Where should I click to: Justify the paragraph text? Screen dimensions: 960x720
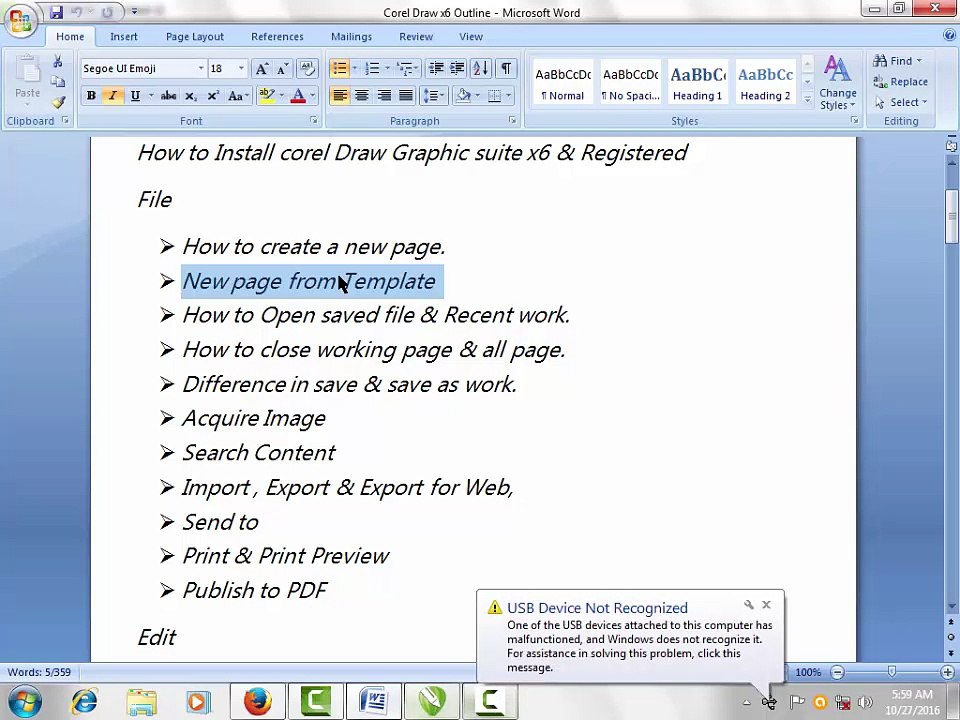(406, 96)
